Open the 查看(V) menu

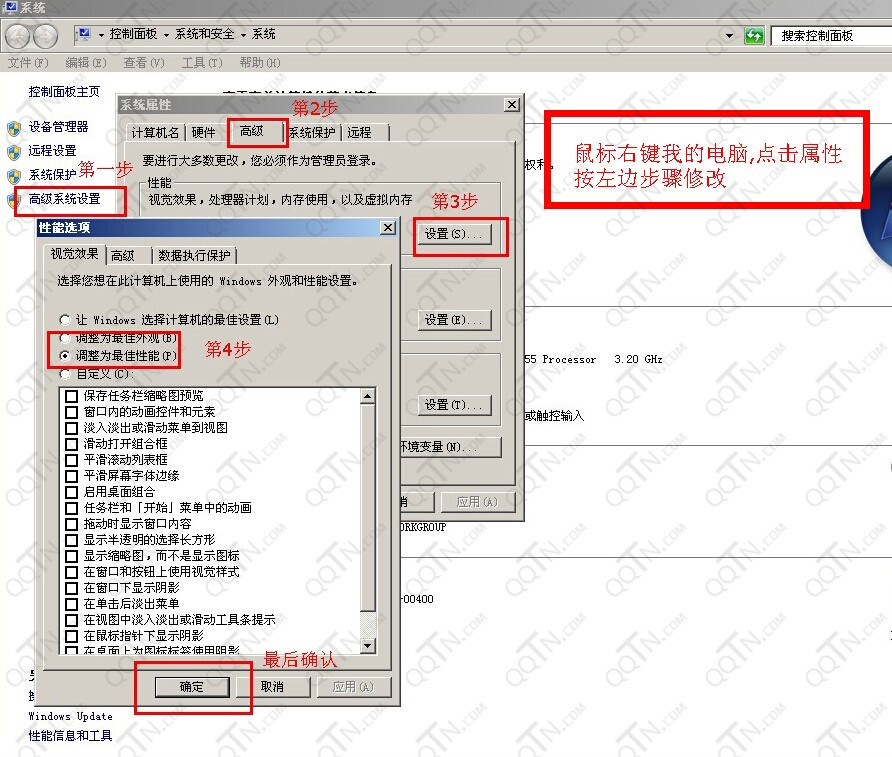[x=143, y=63]
